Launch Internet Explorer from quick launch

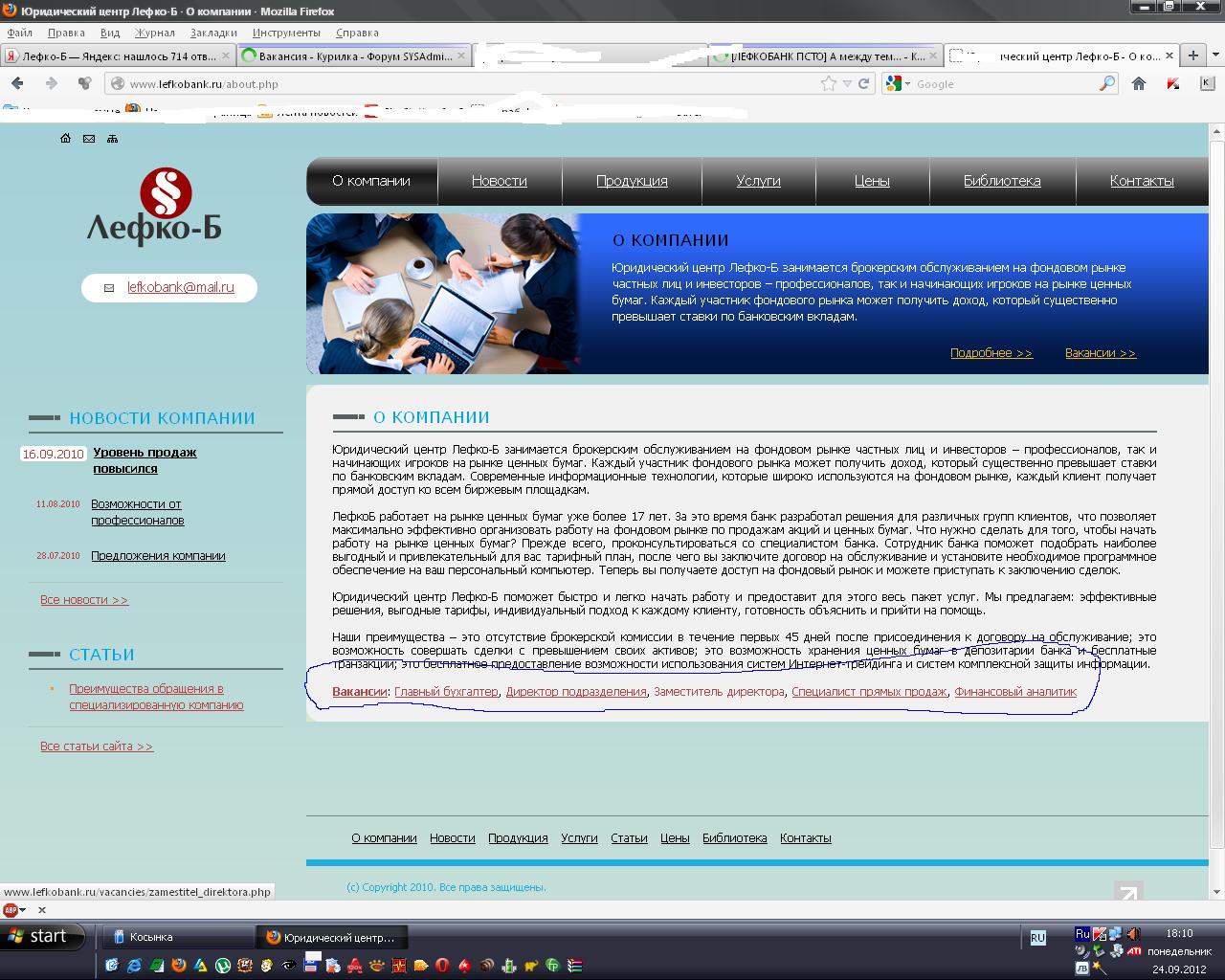click(x=135, y=966)
